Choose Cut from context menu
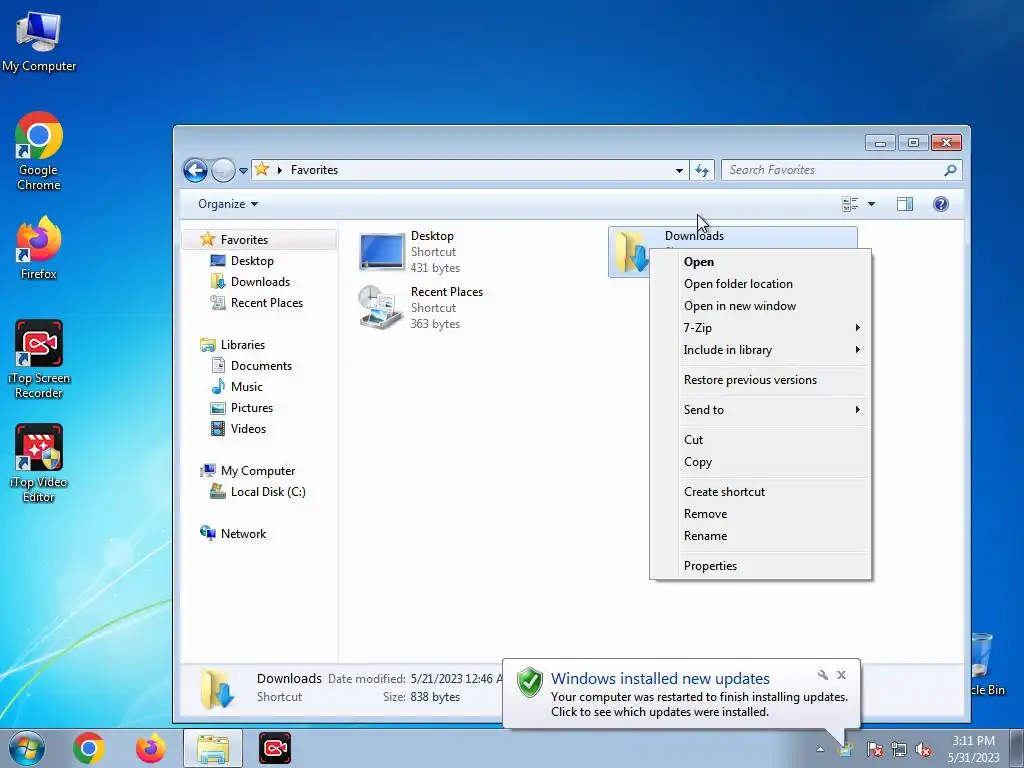This screenshot has width=1024, height=768. (x=761, y=440)
